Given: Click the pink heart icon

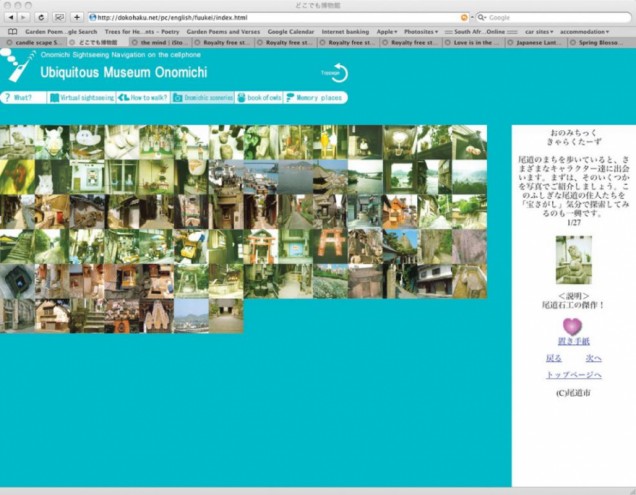Looking at the screenshot, I should point(572,326).
